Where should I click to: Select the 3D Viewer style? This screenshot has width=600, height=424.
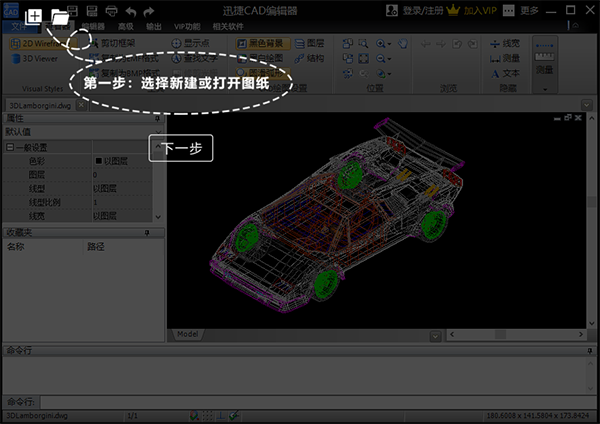[34, 59]
